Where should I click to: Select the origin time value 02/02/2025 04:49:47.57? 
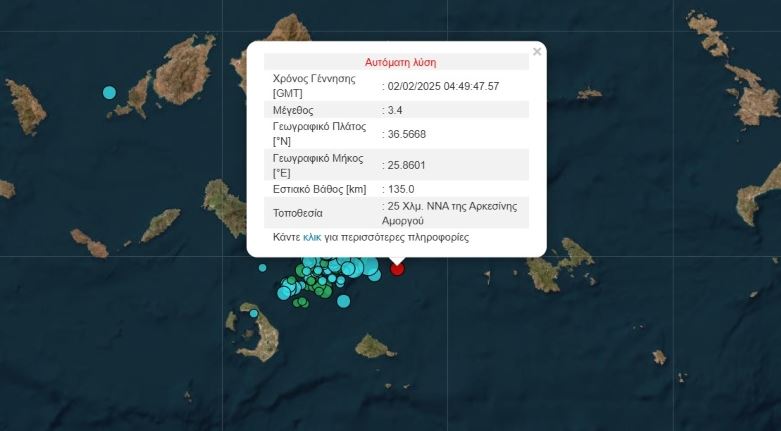[x=443, y=86]
